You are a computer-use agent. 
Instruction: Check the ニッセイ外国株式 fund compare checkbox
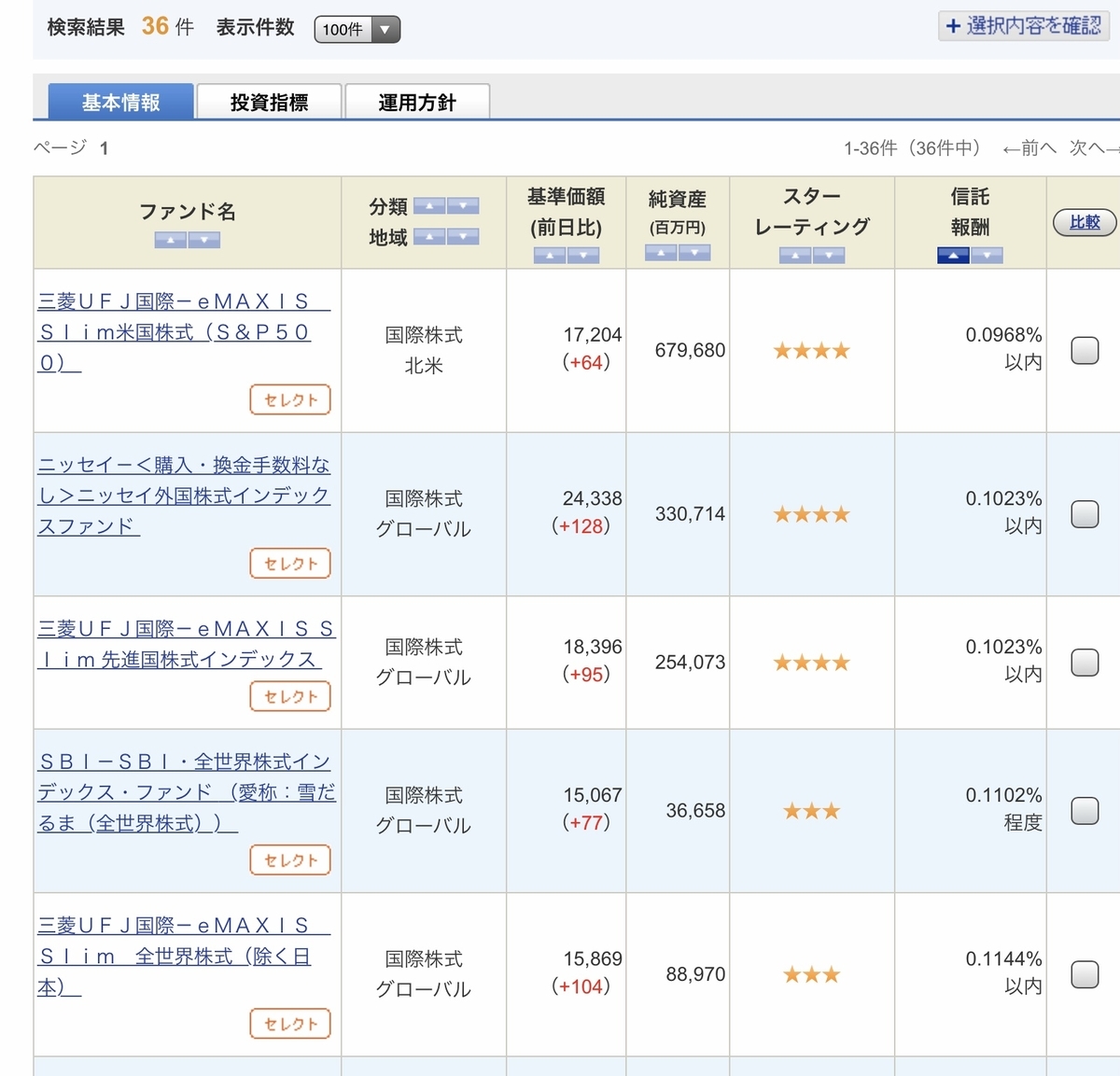coord(1085,514)
